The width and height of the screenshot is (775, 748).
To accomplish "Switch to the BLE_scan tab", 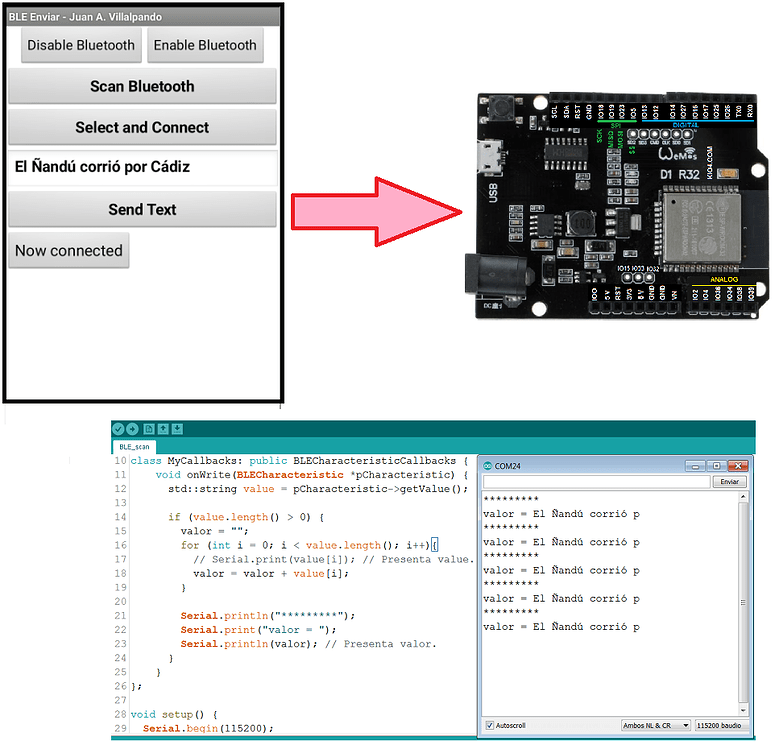I will coord(133,447).
